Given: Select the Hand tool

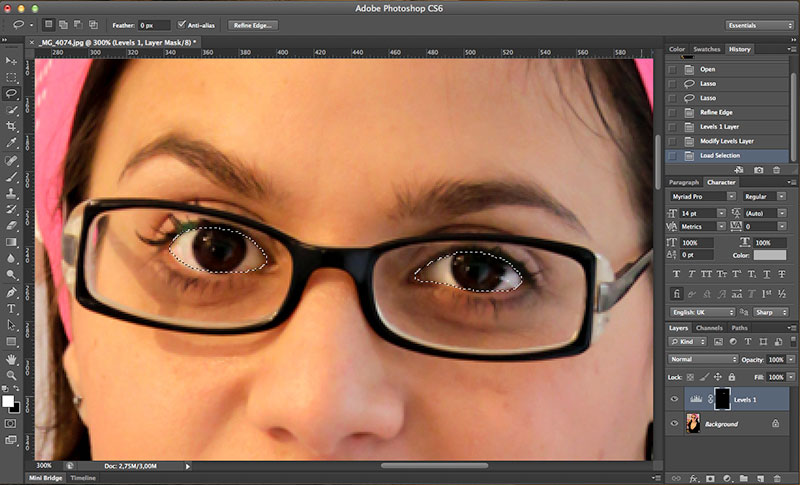Looking at the screenshot, I should click(x=11, y=358).
